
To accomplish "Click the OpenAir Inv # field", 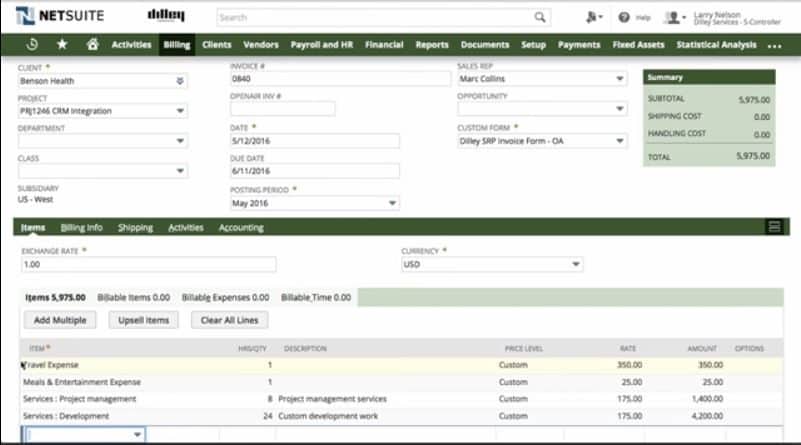I will 282,109.
